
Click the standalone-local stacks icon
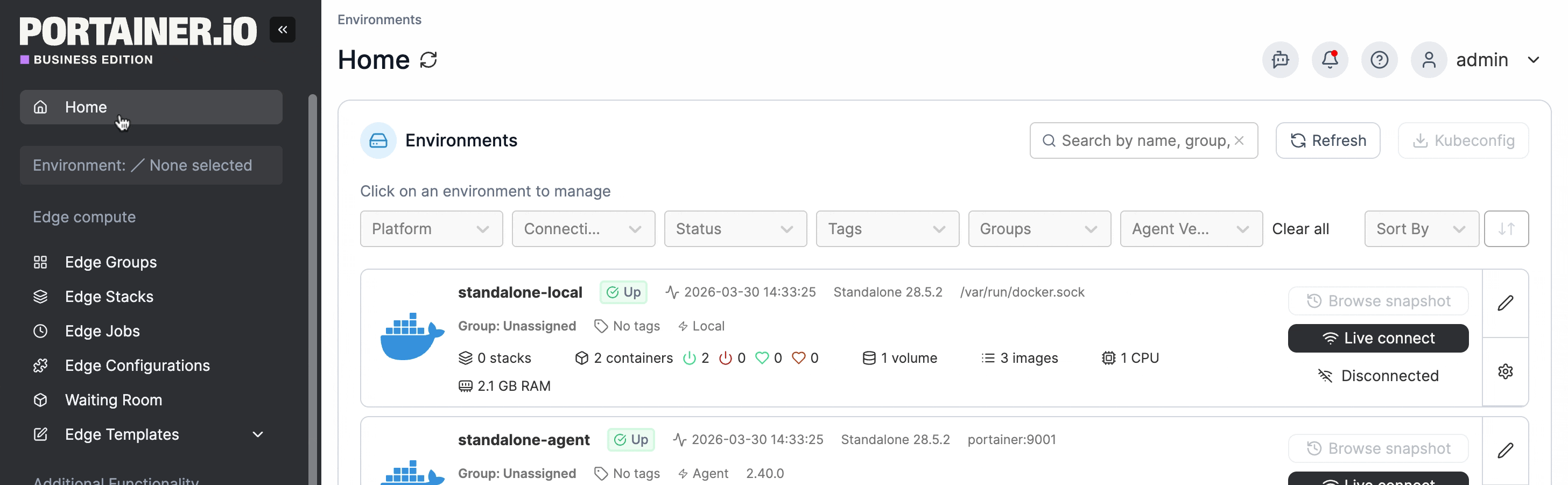[465, 358]
